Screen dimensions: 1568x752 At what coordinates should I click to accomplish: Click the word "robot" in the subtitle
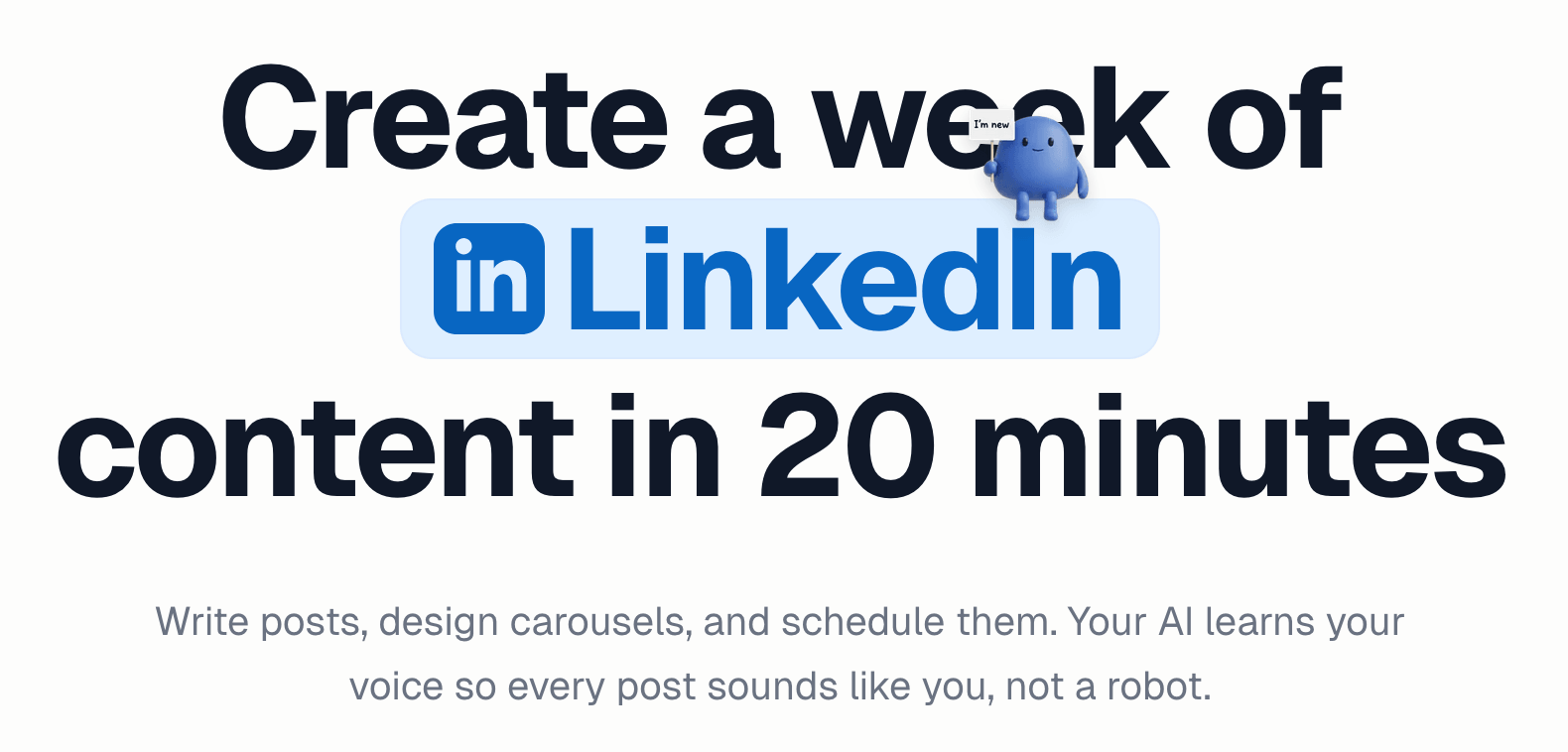pos(1154,687)
